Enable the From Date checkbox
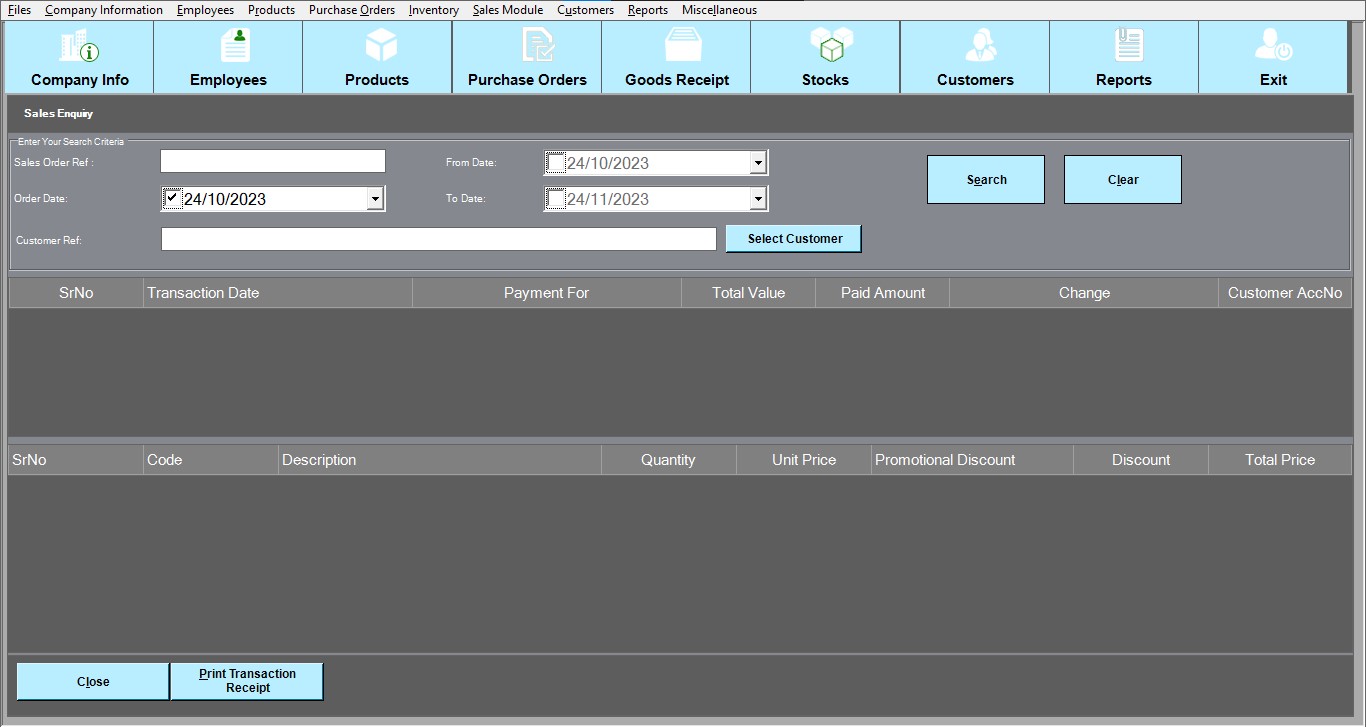 [x=556, y=163]
